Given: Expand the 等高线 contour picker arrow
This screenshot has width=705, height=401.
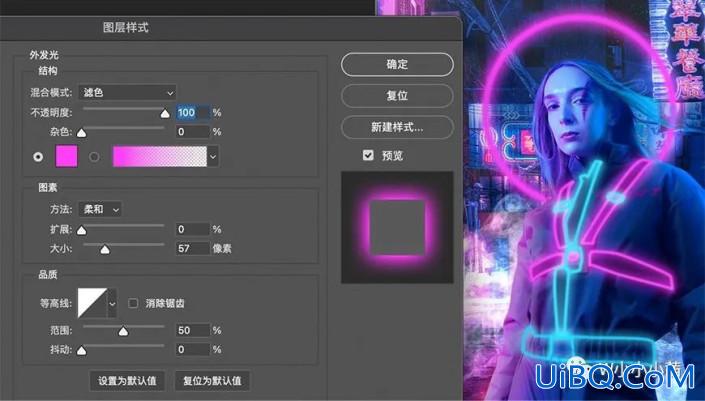Looking at the screenshot, I should (112, 303).
